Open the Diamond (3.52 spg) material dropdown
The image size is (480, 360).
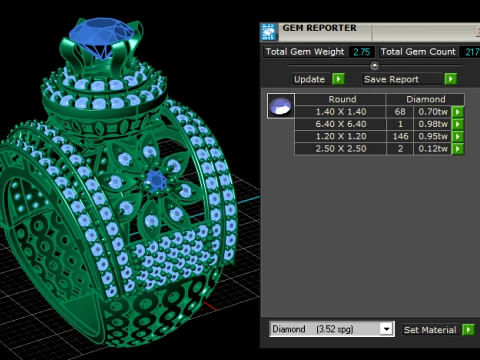(386, 329)
